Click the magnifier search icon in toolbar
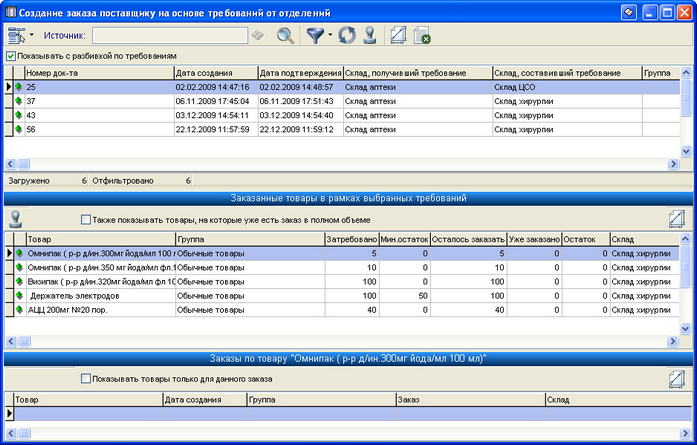This screenshot has height=445, width=697. pyautogui.click(x=285, y=36)
